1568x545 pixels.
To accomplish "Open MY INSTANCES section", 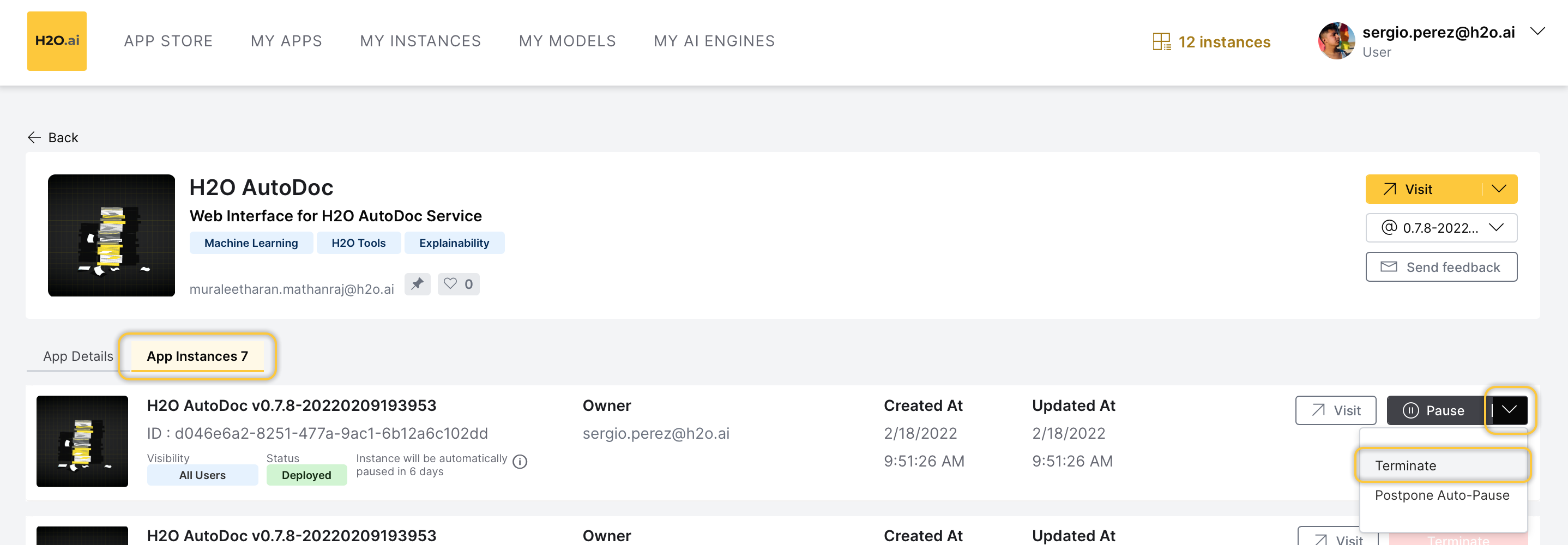I will coord(420,41).
